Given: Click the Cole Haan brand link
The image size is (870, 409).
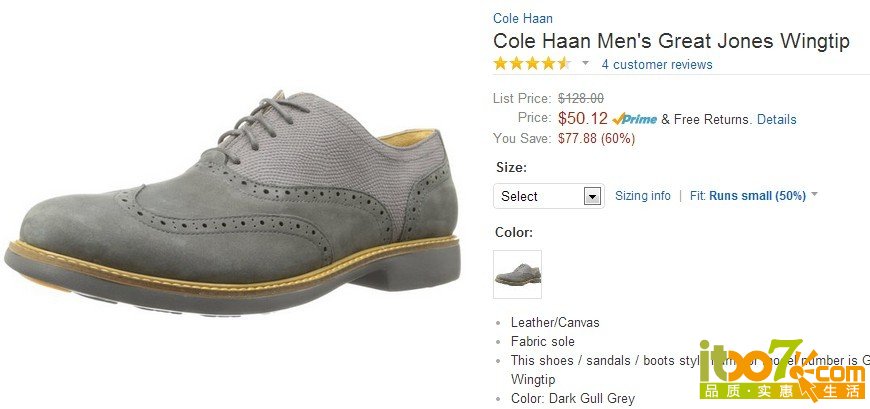Looking at the screenshot, I should click(523, 18).
